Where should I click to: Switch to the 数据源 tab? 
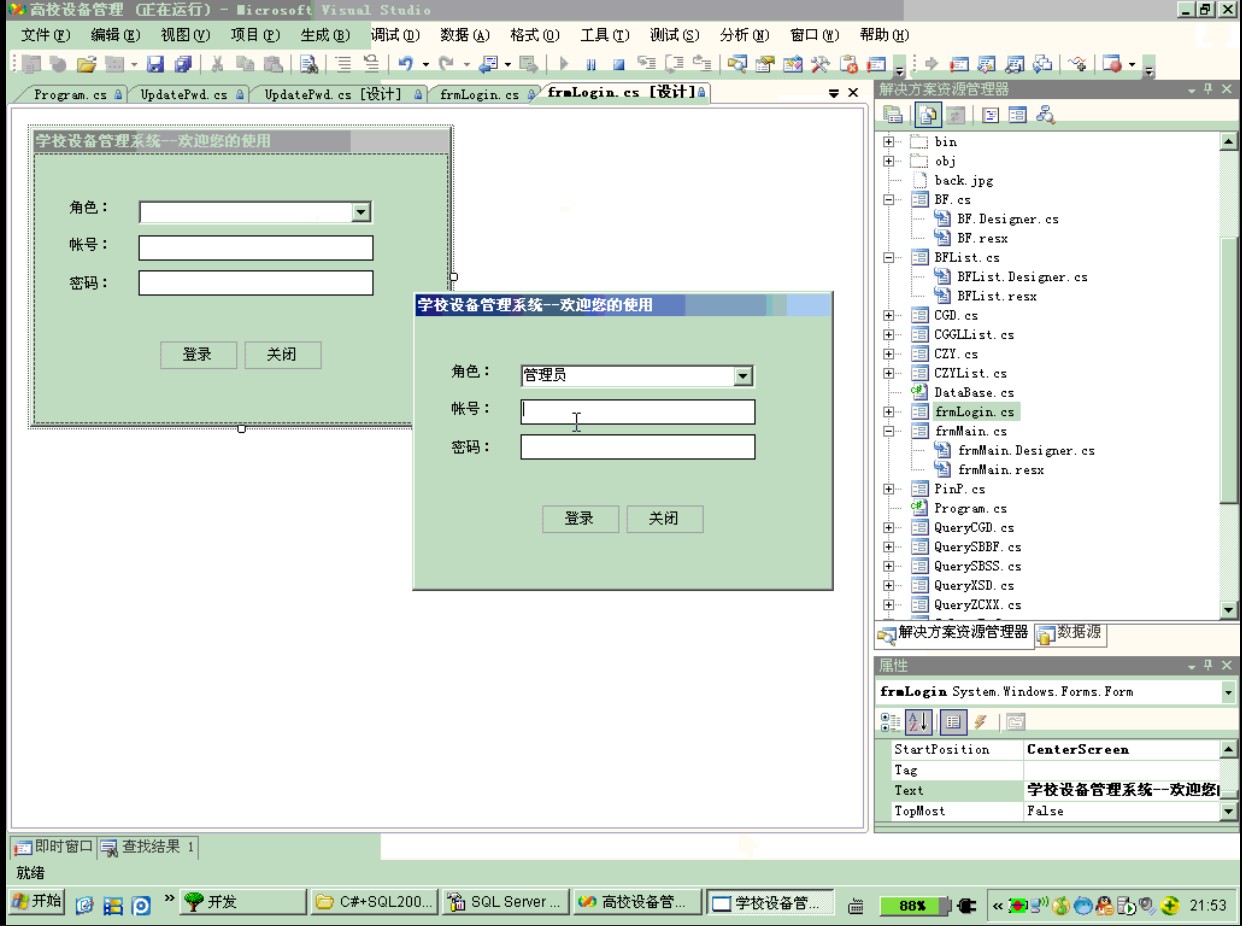click(x=1070, y=633)
